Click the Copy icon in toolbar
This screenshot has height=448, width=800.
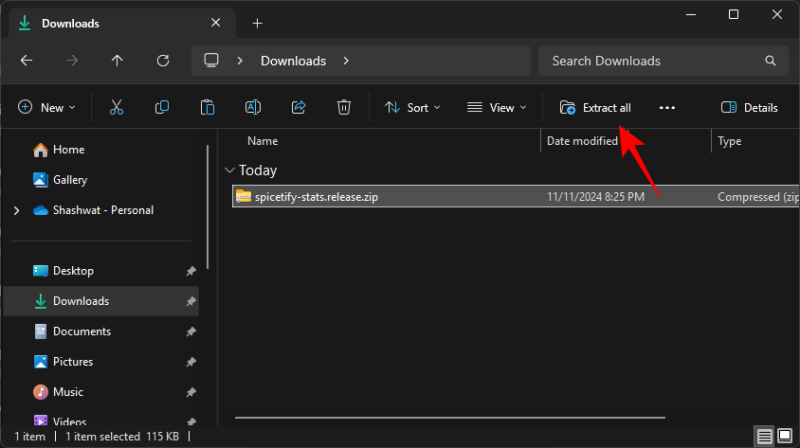pos(162,107)
